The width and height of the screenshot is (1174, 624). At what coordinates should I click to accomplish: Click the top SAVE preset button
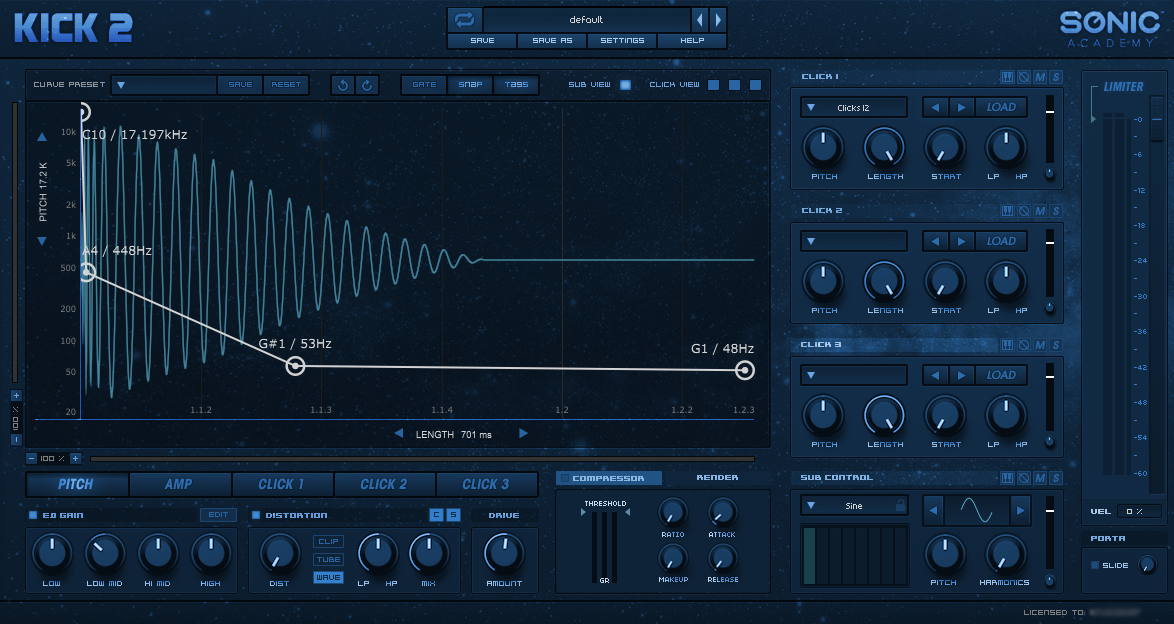[482, 40]
